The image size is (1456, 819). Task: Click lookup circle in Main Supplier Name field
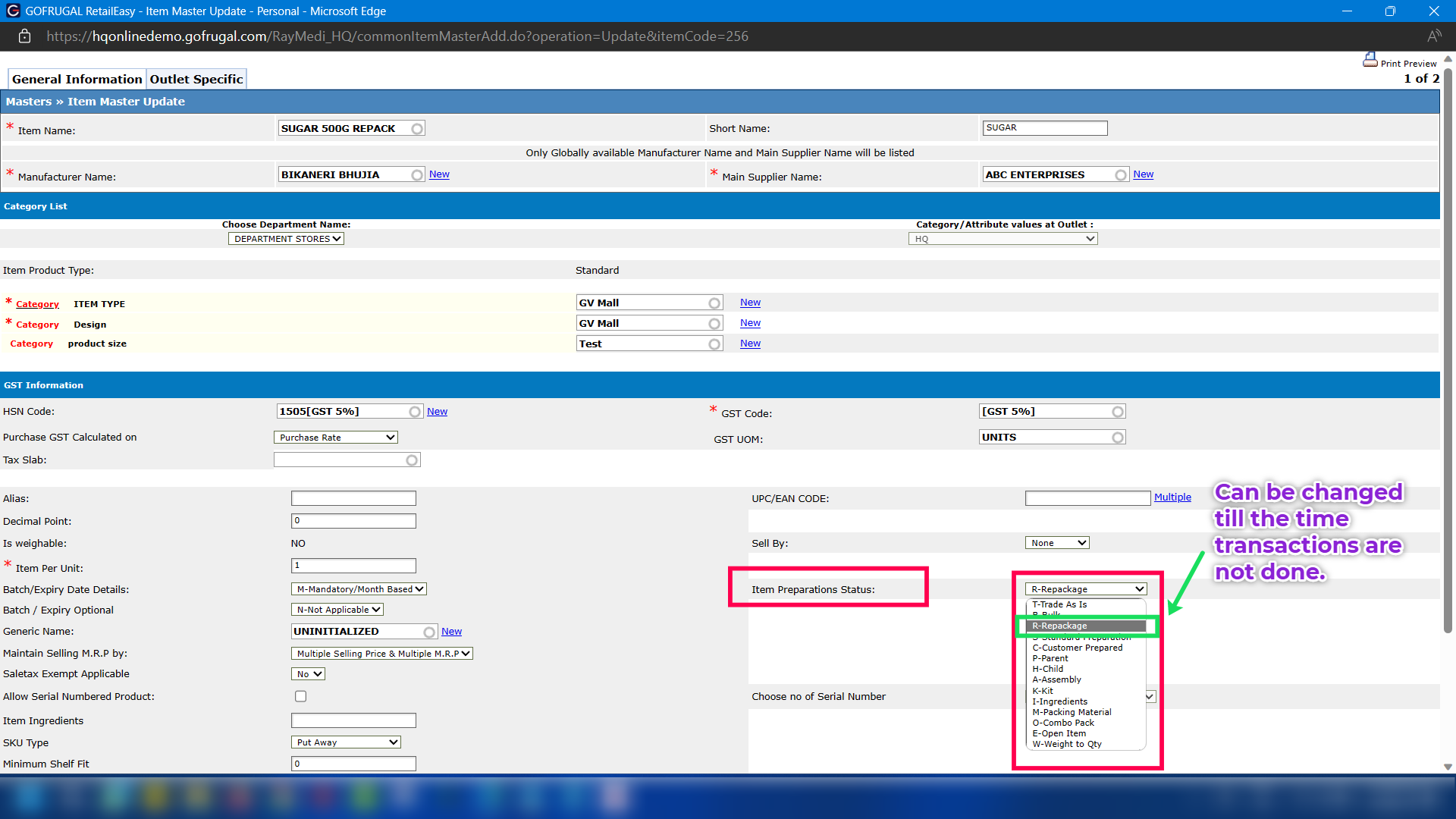[1121, 175]
